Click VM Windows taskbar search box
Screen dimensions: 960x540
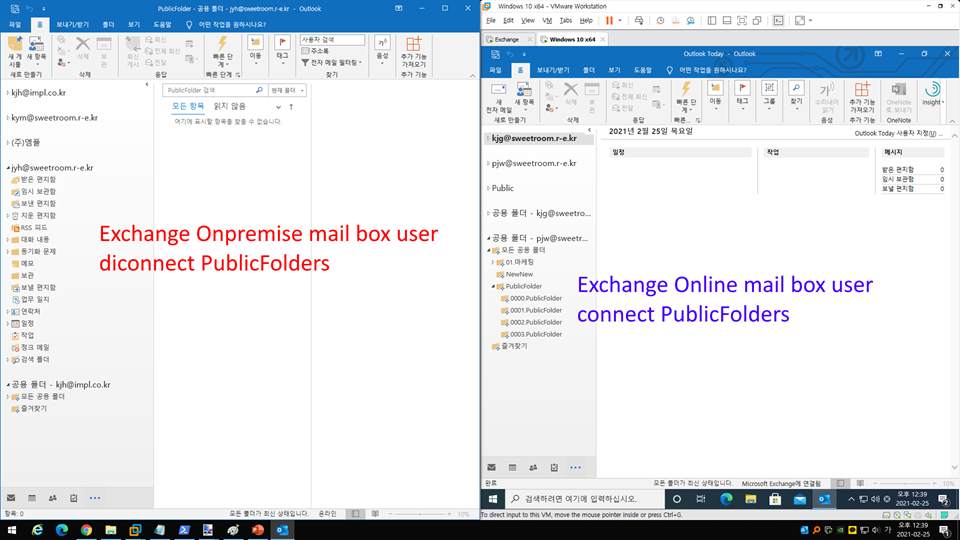pyautogui.click(x=586, y=499)
